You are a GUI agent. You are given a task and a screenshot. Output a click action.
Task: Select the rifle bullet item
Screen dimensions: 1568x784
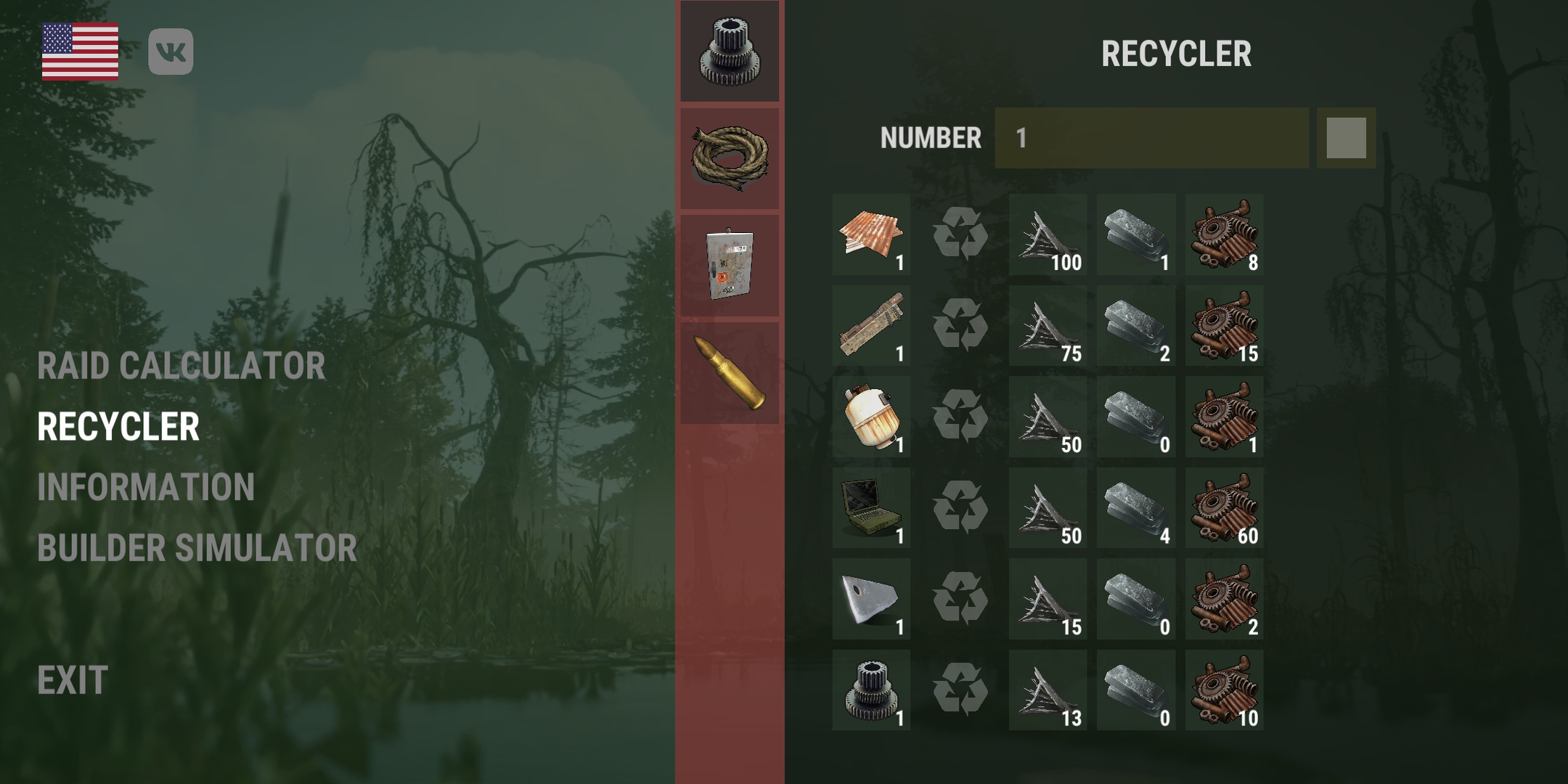730,372
